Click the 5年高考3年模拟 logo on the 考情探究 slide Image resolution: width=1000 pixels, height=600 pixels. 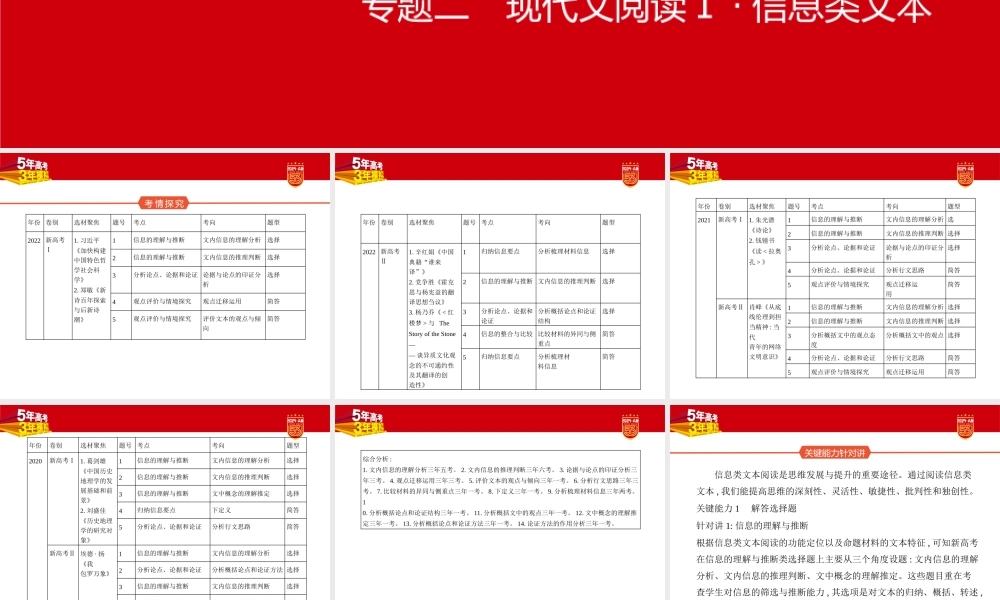(33, 172)
